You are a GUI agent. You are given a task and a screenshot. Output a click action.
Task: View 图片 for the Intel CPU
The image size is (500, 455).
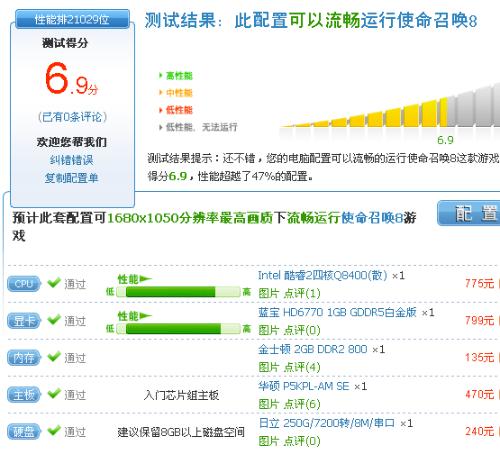pyautogui.click(x=269, y=294)
